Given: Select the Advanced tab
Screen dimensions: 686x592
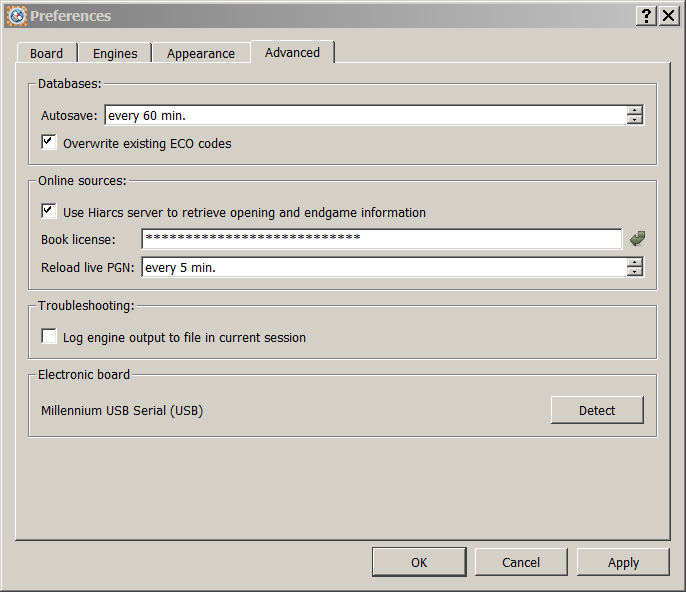Looking at the screenshot, I should point(292,52).
